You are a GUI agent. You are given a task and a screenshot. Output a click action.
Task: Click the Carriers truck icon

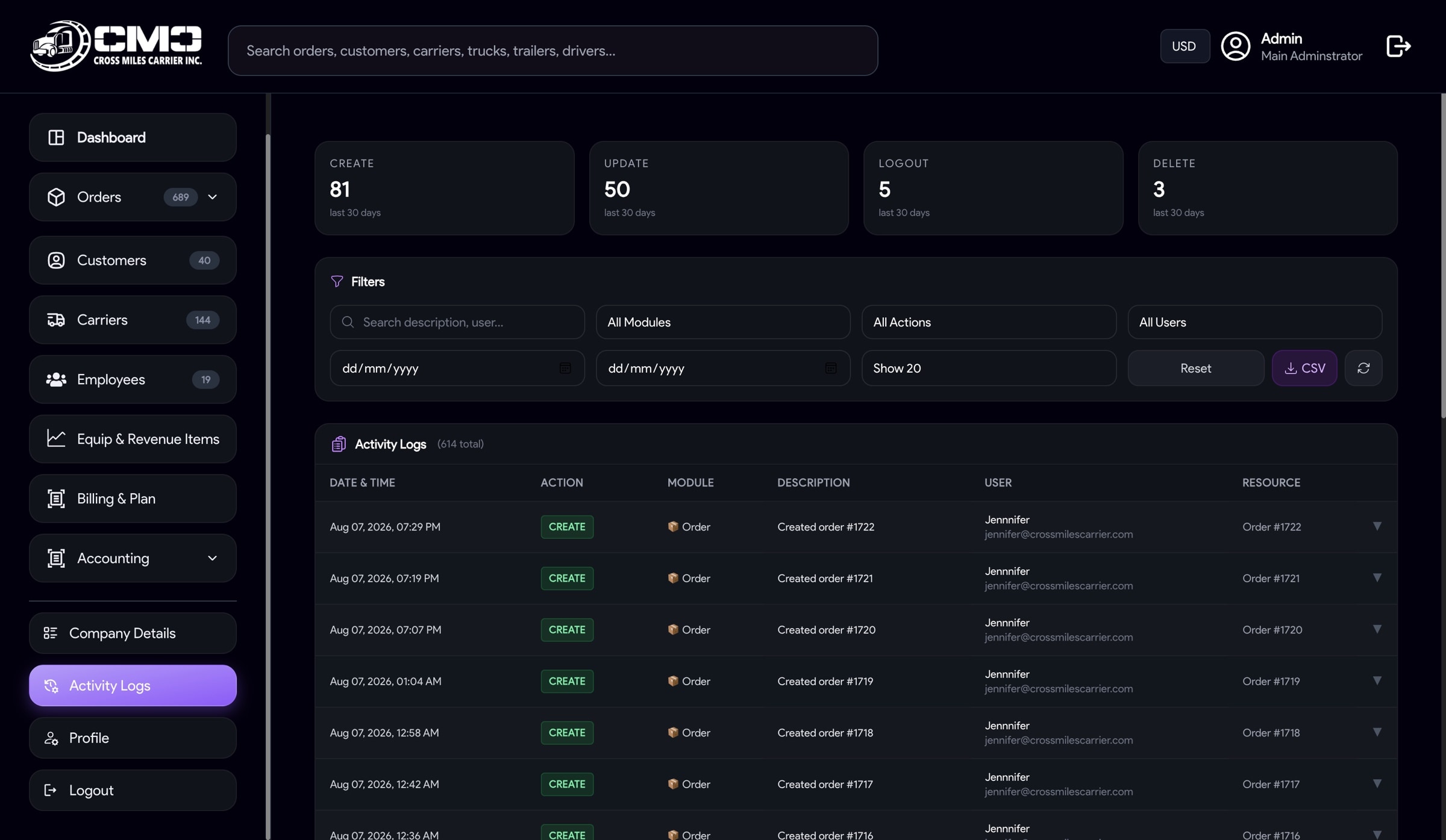pos(56,320)
